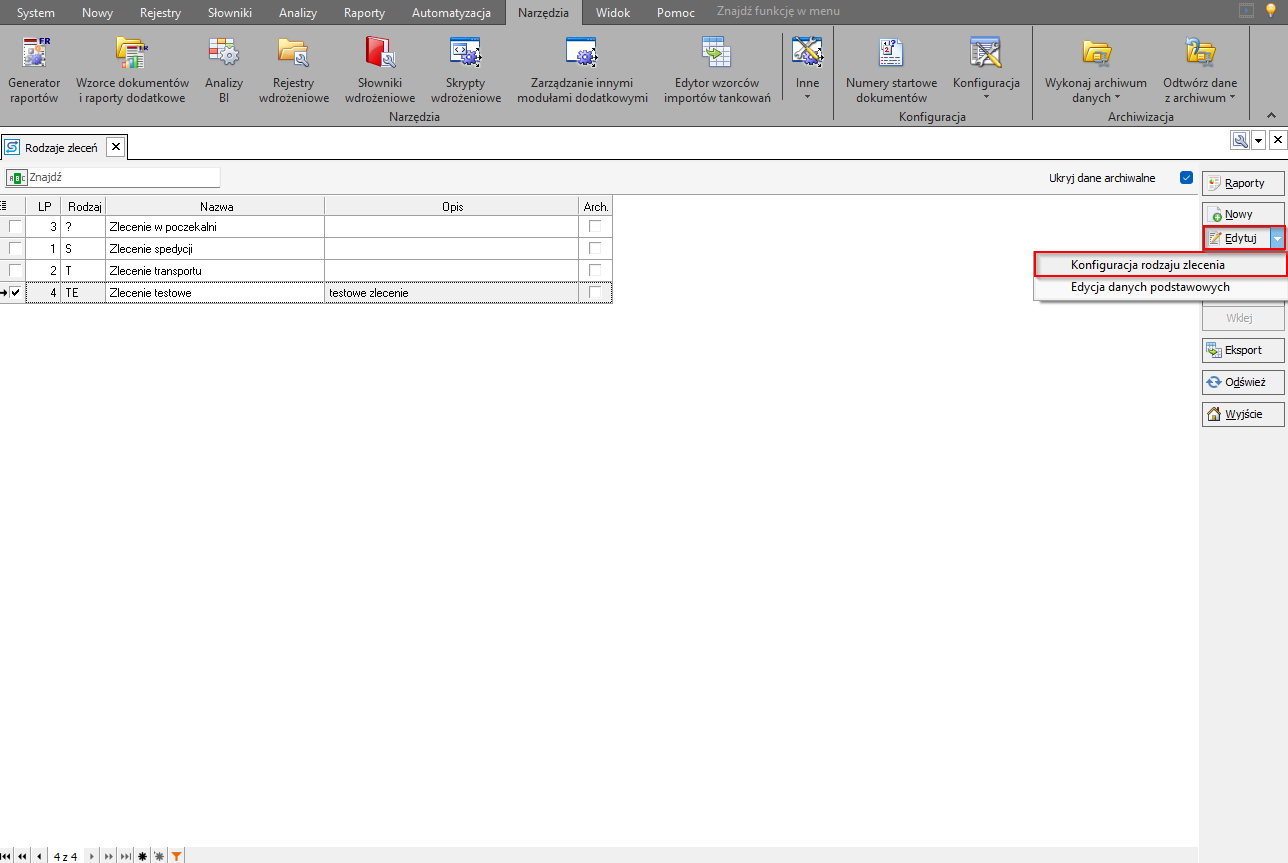Switch to the Analizy ribbon tab
This screenshot has height=863, width=1288.
coord(297,13)
